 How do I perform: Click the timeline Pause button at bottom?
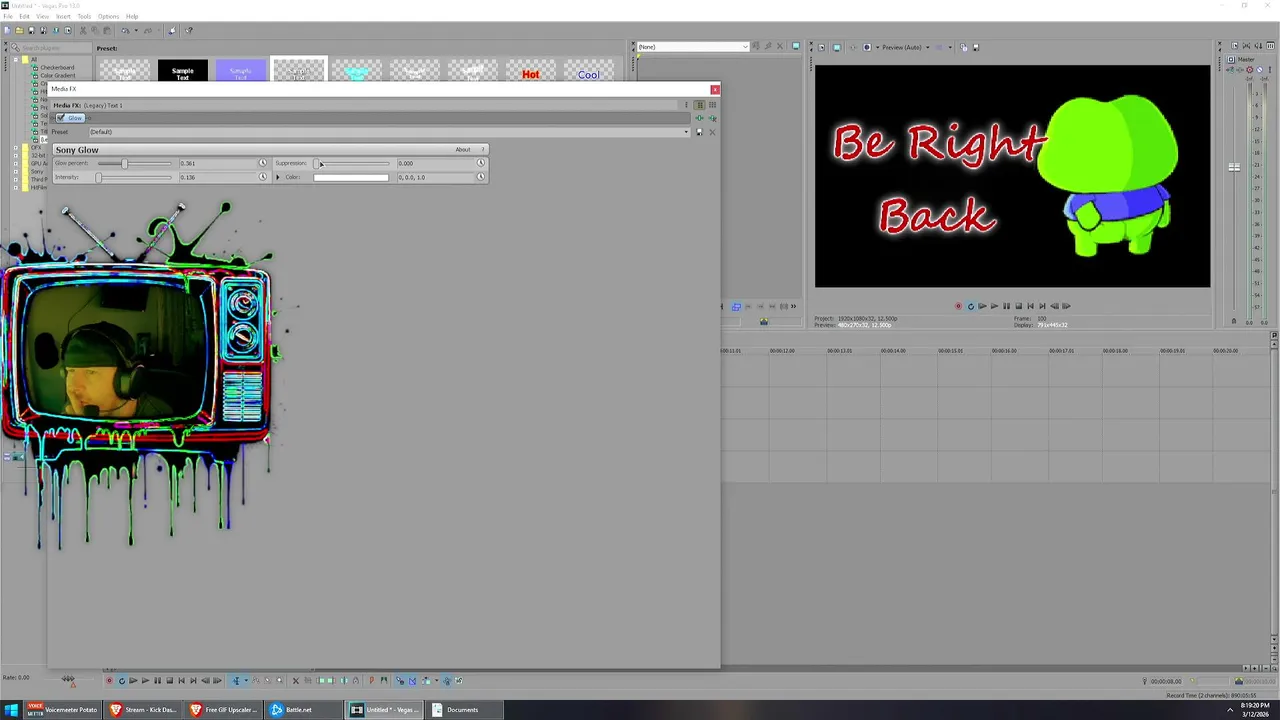coord(158,681)
